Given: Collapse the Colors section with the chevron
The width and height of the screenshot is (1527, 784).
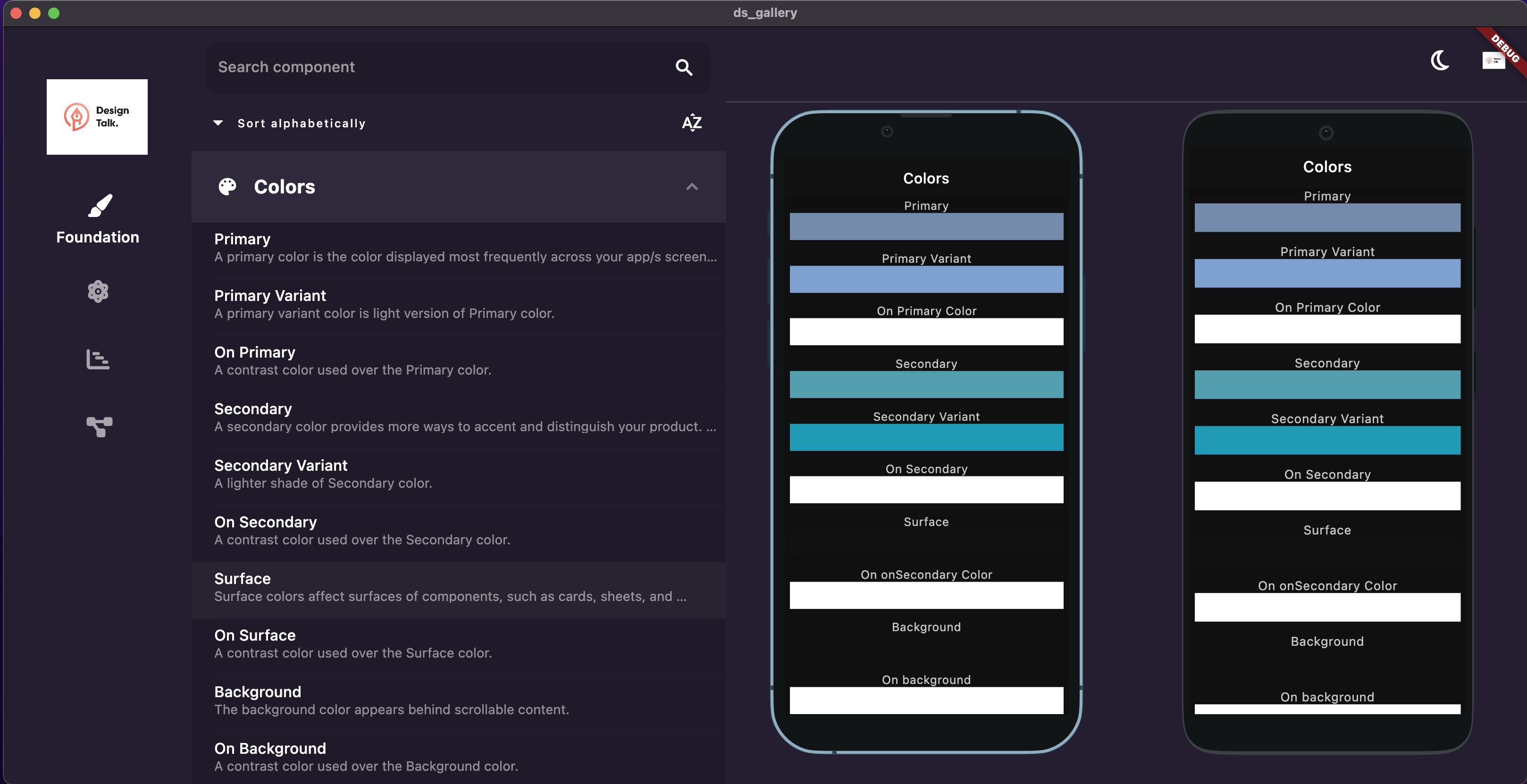Looking at the screenshot, I should (x=692, y=187).
